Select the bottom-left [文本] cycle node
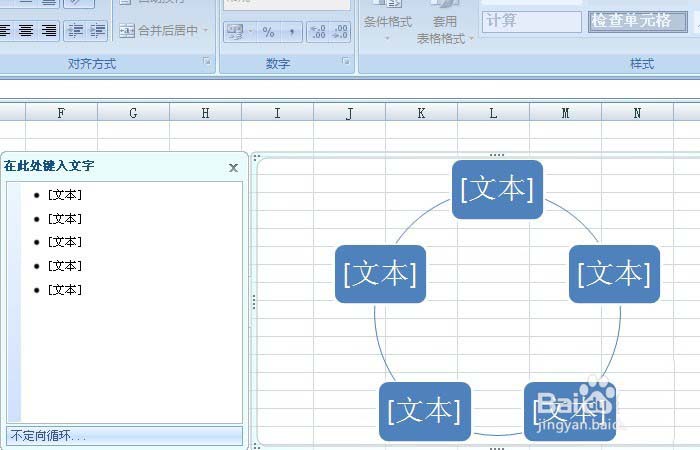This screenshot has width=700, height=450. (425, 411)
